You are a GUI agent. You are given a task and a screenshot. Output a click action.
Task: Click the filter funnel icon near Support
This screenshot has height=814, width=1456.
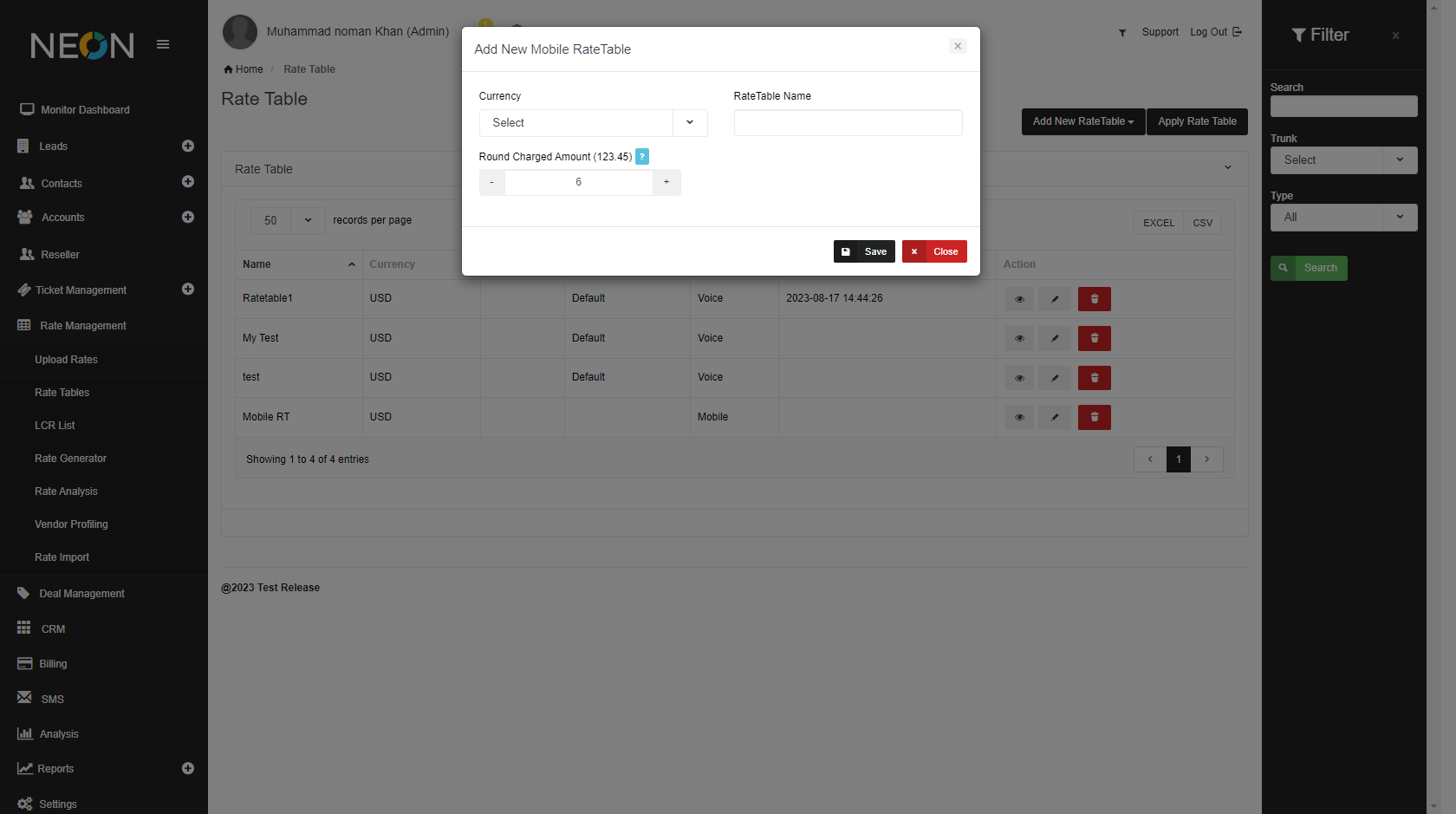[x=1122, y=33]
